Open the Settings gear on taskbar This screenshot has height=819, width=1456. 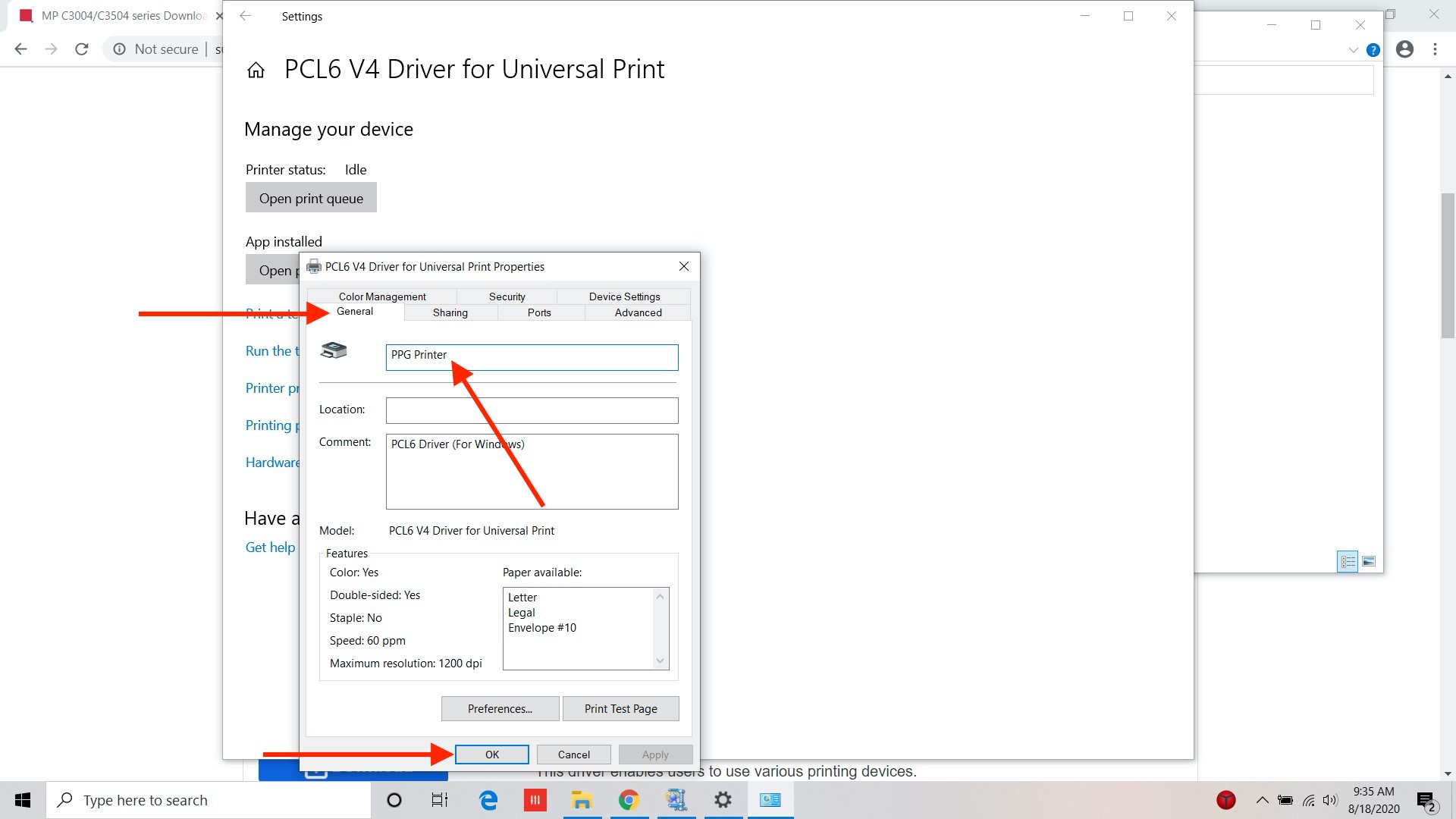[x=723, y=800]
